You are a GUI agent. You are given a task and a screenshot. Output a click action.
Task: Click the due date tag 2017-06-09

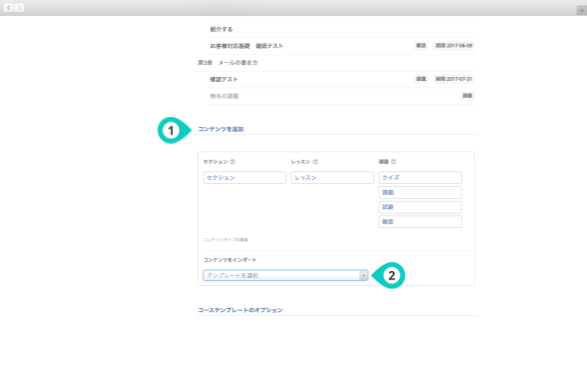454,46
